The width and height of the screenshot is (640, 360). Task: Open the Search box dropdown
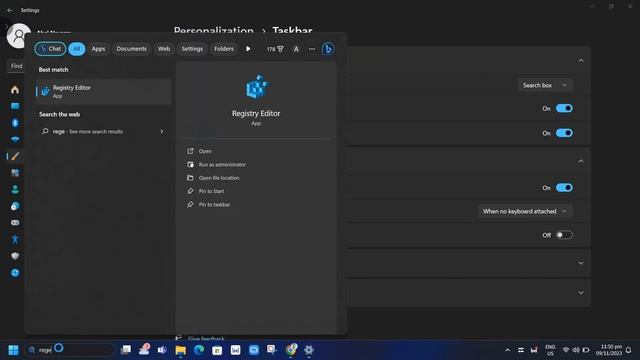coord(545,85)
